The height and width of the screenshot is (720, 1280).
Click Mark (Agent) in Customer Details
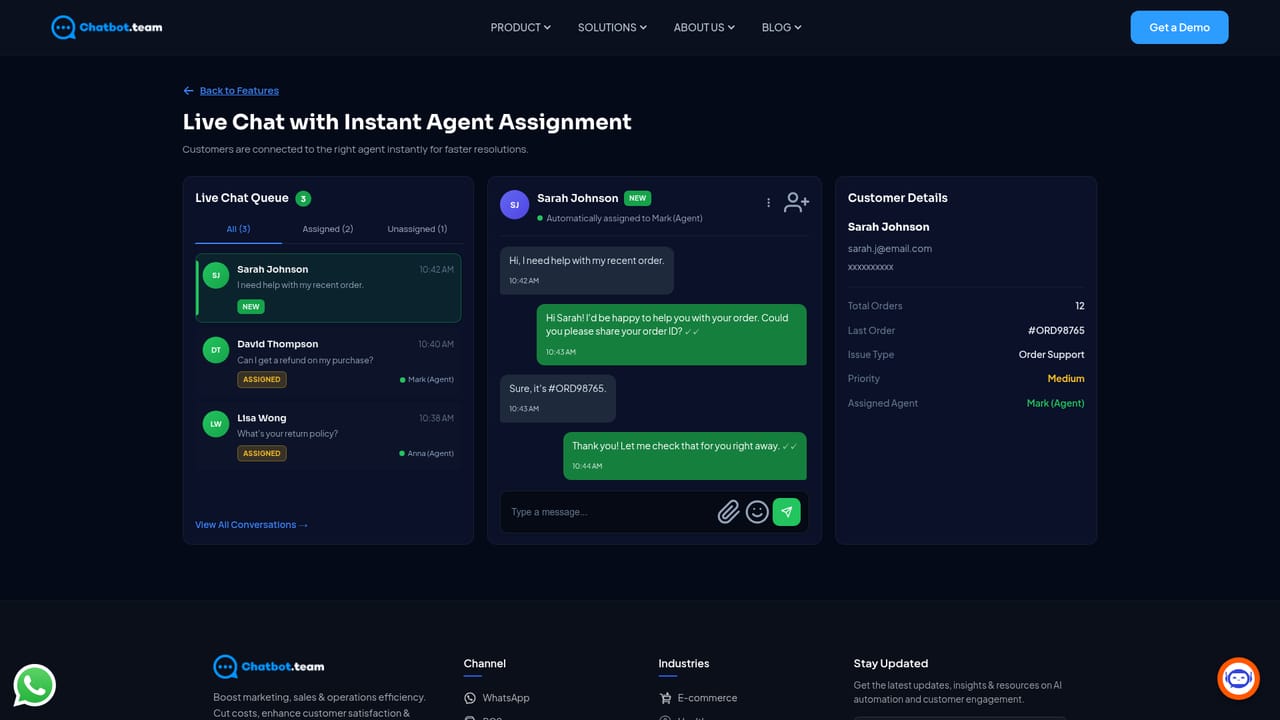pos(1055,403)
